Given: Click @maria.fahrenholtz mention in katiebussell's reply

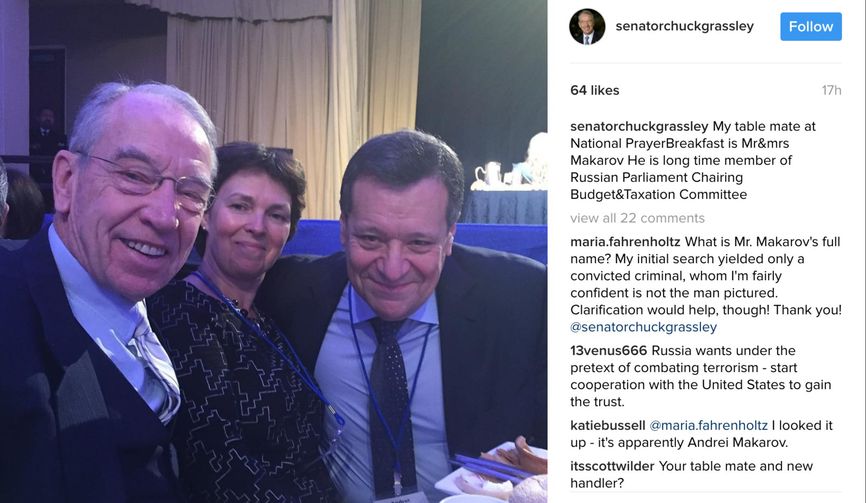Looking at the screenshot, I should [x=709, y=425].
